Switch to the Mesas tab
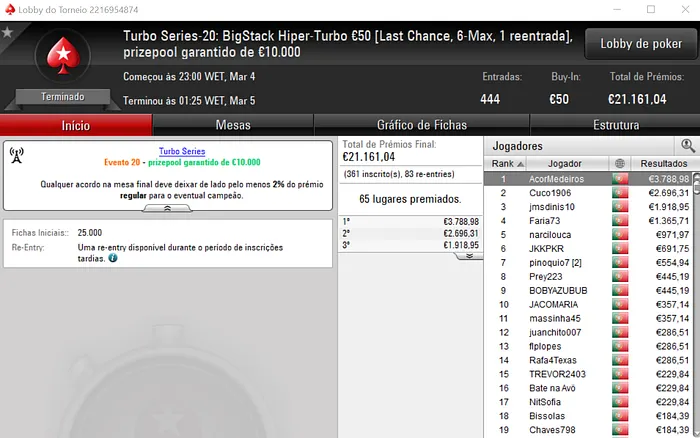Screen dimensions: 700x438 tap(233, 125)
